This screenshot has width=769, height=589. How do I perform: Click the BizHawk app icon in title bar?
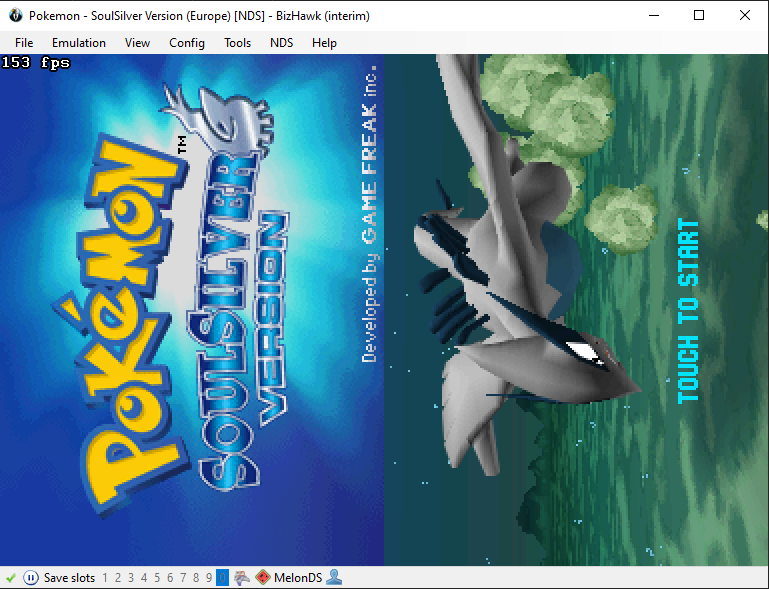(16, 15)
